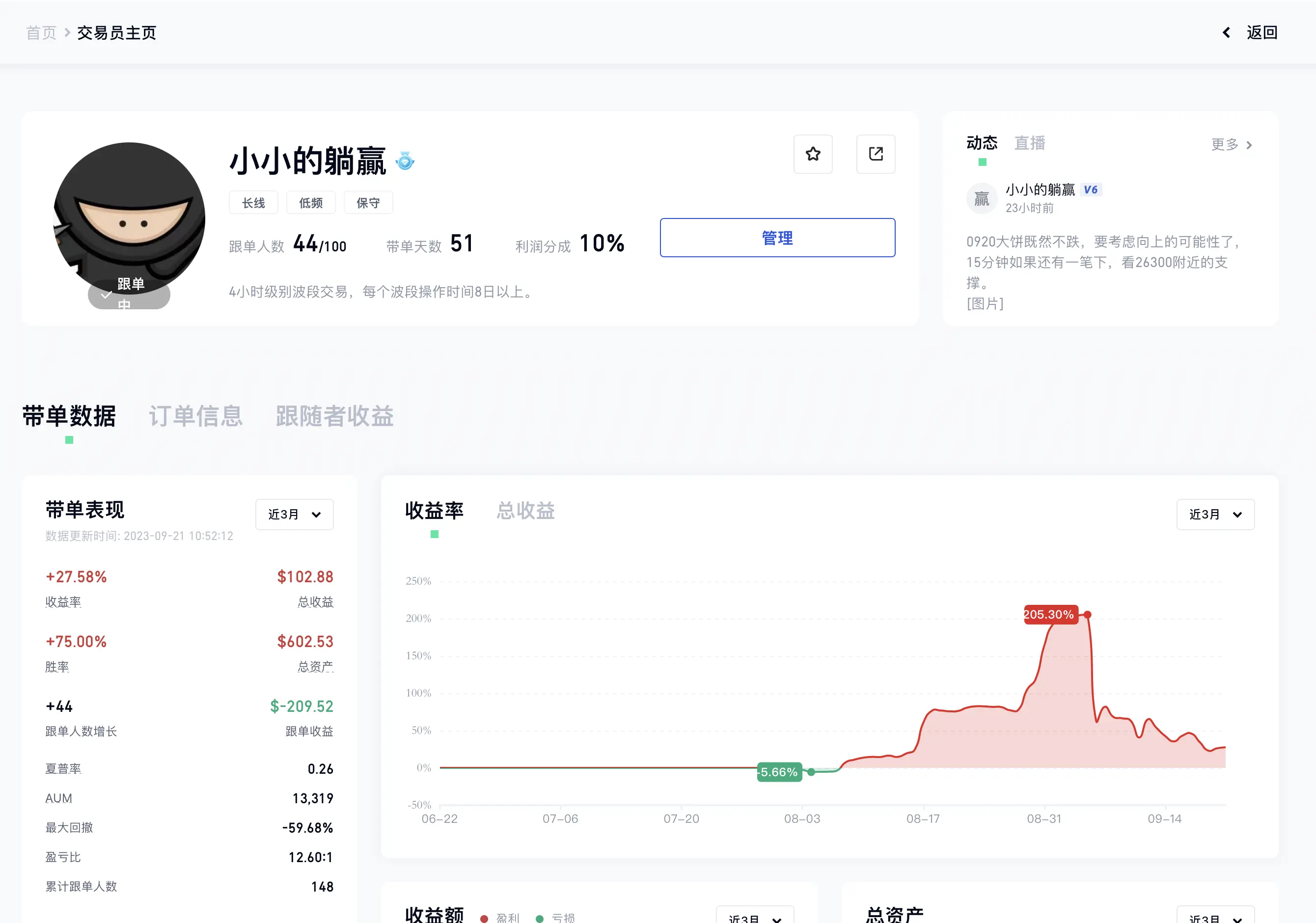Click the 管理 manage button
The image size is (1316, 923).
click(777, 238)
